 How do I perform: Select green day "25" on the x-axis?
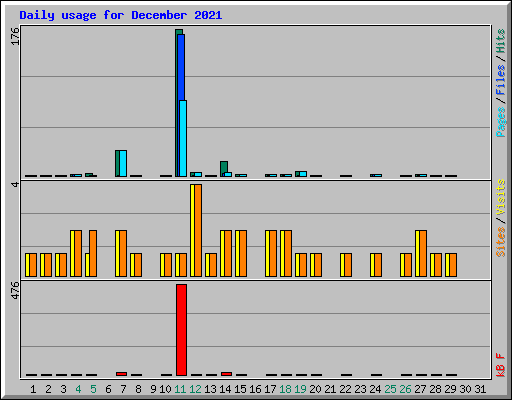pos(390,389)
